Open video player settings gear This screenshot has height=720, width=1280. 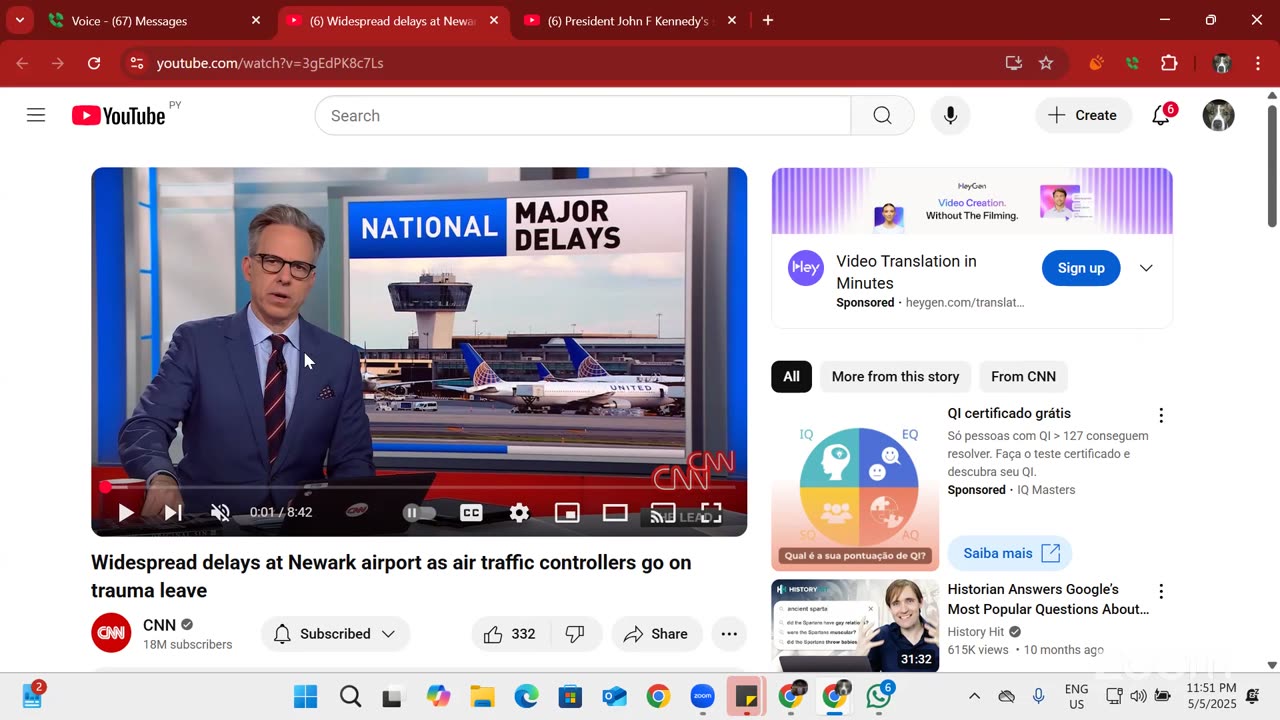519,513
